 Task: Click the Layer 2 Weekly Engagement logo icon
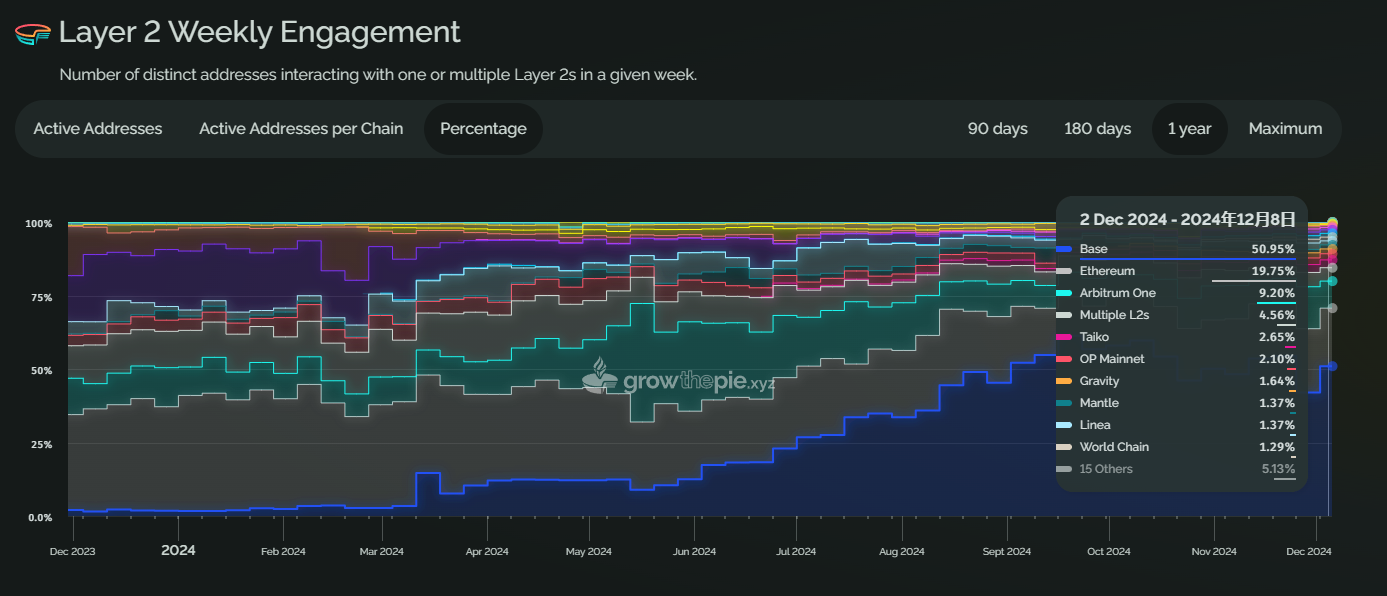33,34
